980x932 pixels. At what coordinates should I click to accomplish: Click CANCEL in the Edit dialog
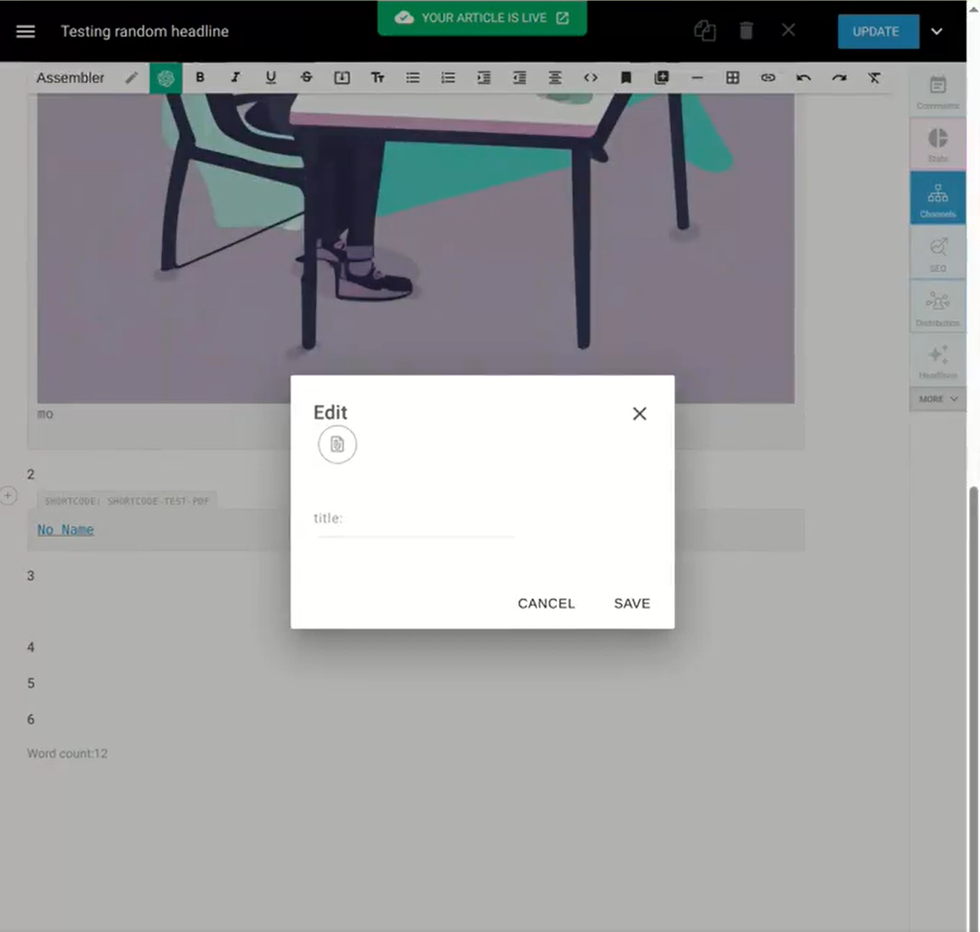point(546,603)
